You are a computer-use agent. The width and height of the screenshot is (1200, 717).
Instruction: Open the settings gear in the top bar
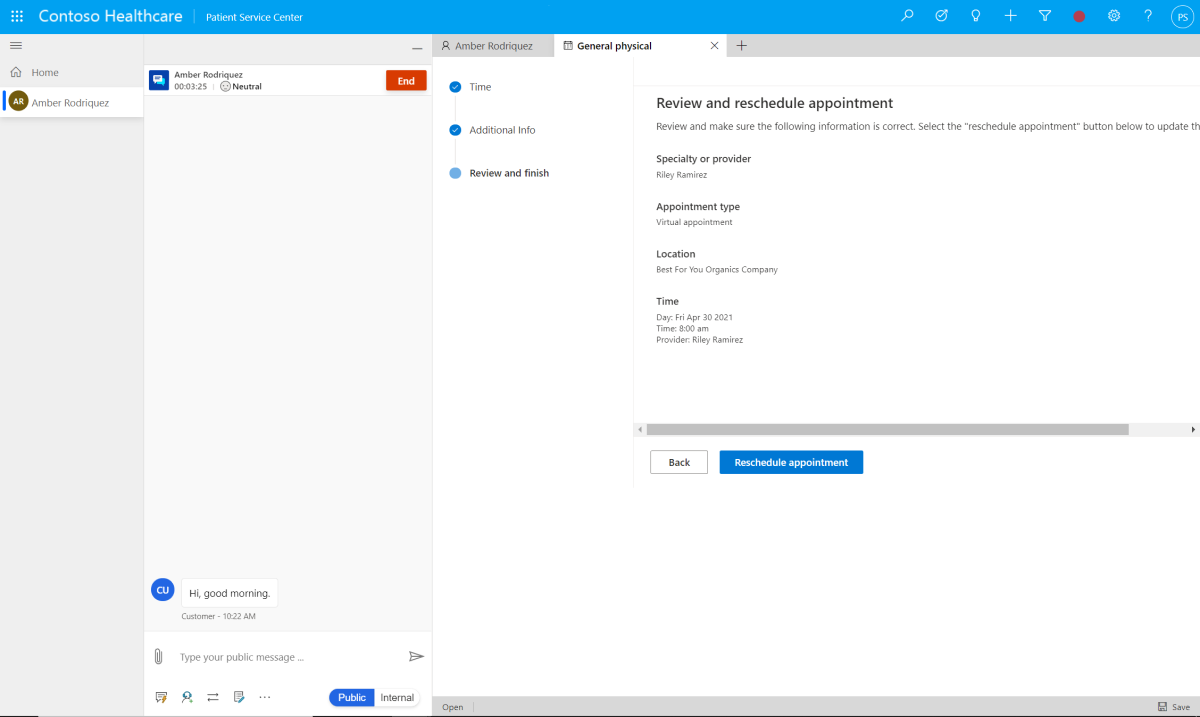click(x=1114, y=16)
